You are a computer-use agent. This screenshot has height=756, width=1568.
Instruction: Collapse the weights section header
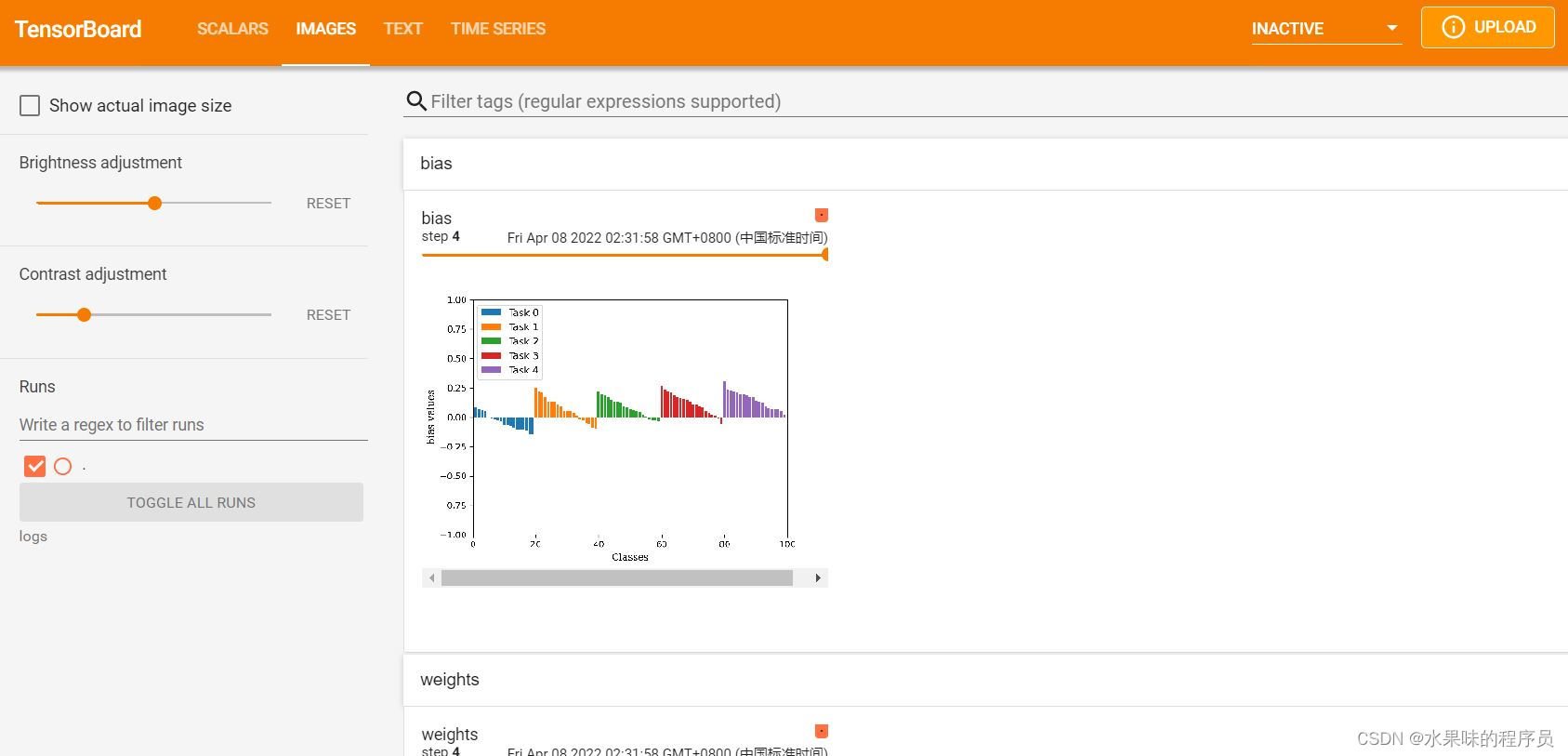pos(985,680)
